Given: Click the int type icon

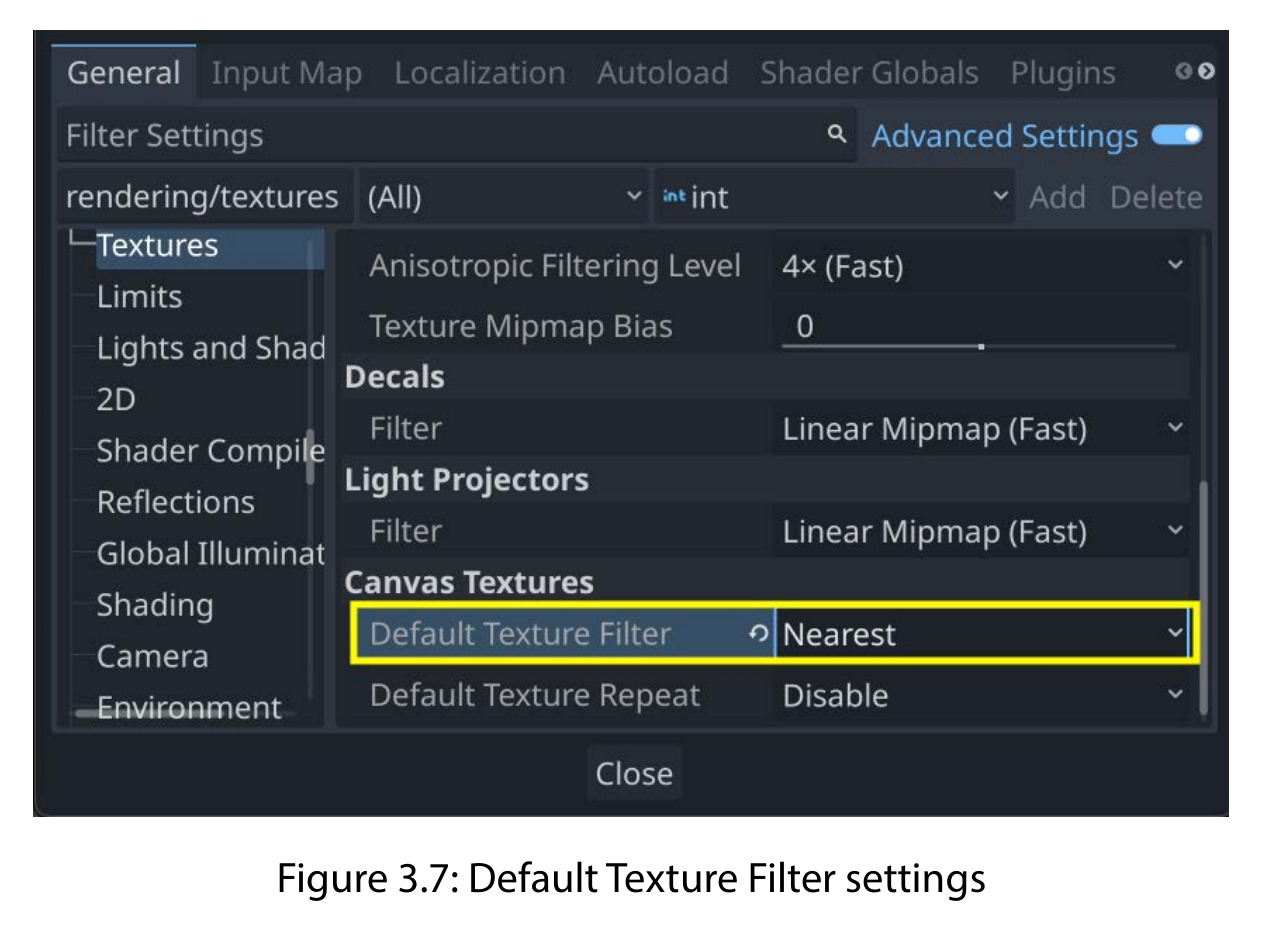Looking at the screenshot, I should (673, 197).
